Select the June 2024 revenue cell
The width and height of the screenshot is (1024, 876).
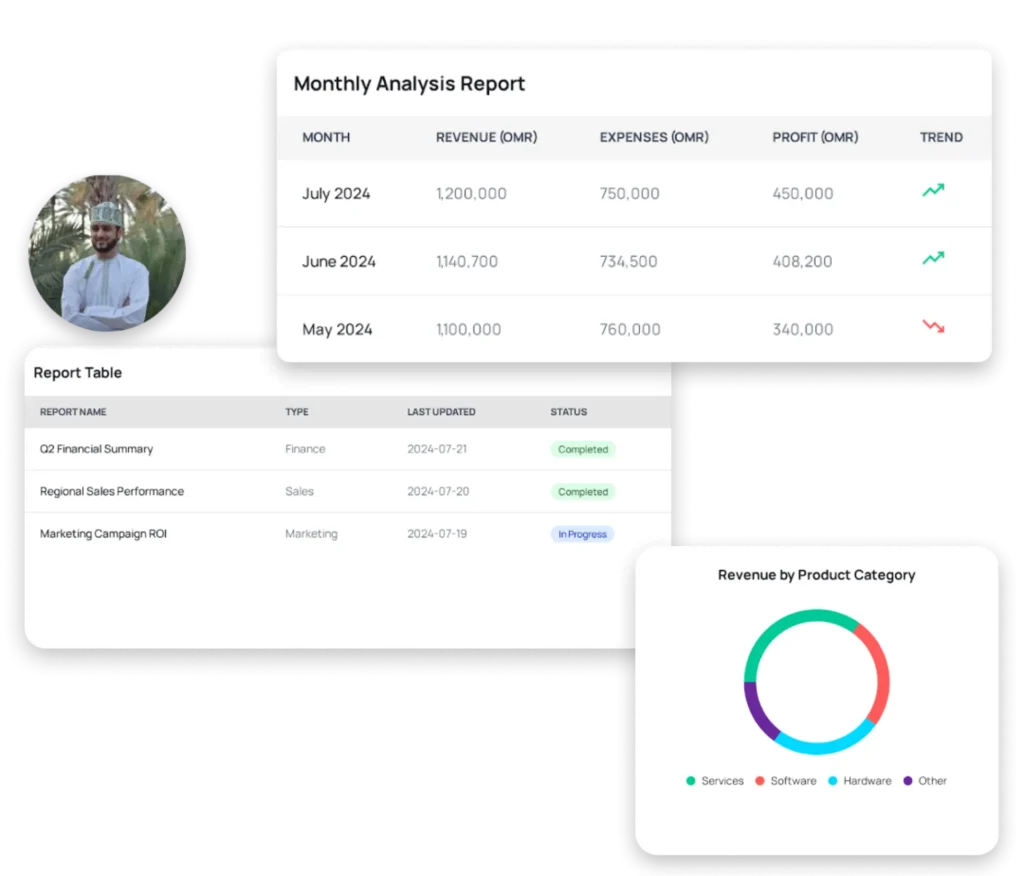click(467, 261)
